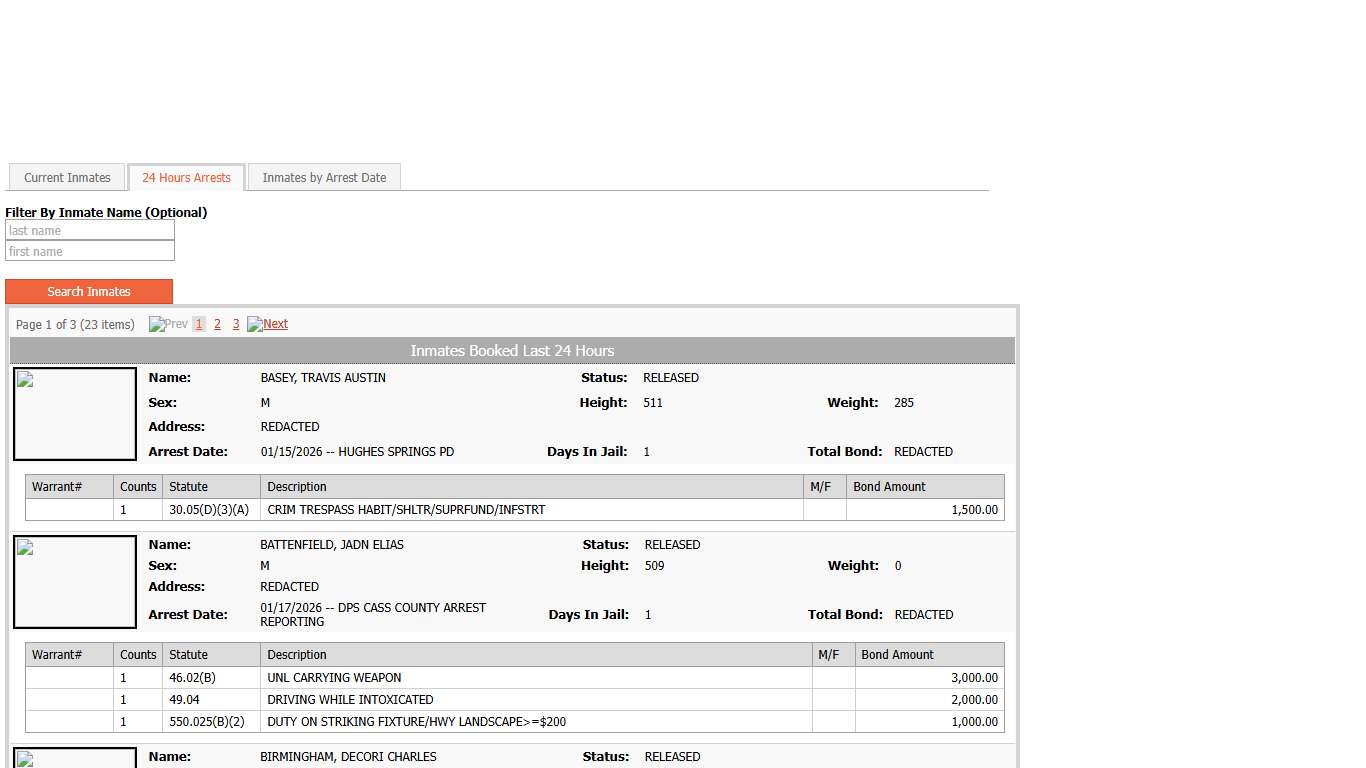Open Jadn Elias Battenfield's mugshot thumbnail
The width and height of the screenshot is (1366, 768).
(75, 582)
